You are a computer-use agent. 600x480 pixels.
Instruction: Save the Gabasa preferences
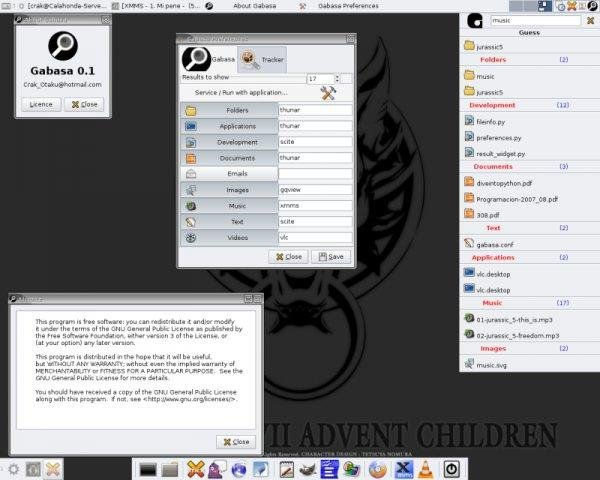[x=331, y=256]
